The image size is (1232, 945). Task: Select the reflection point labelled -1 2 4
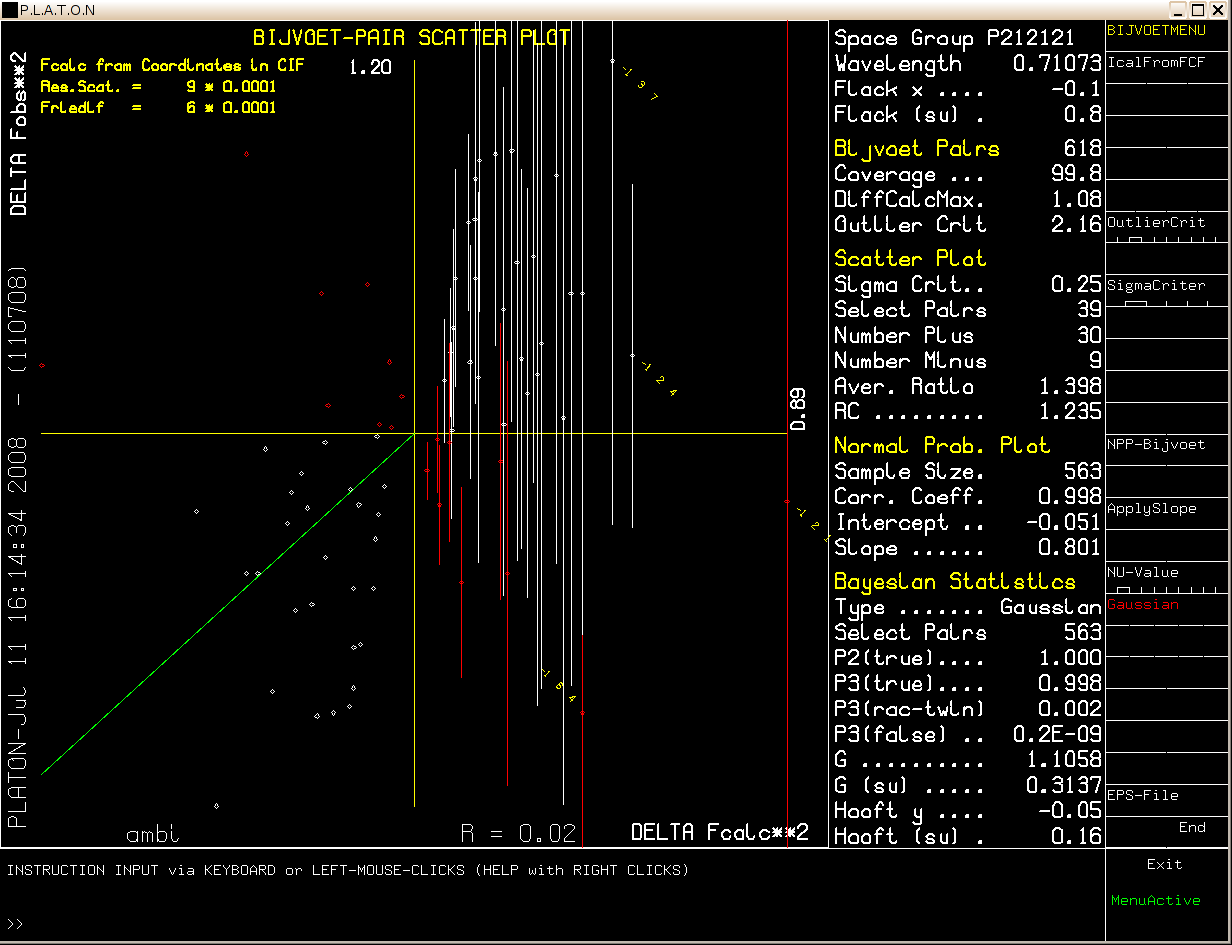(x=632, y=355)
